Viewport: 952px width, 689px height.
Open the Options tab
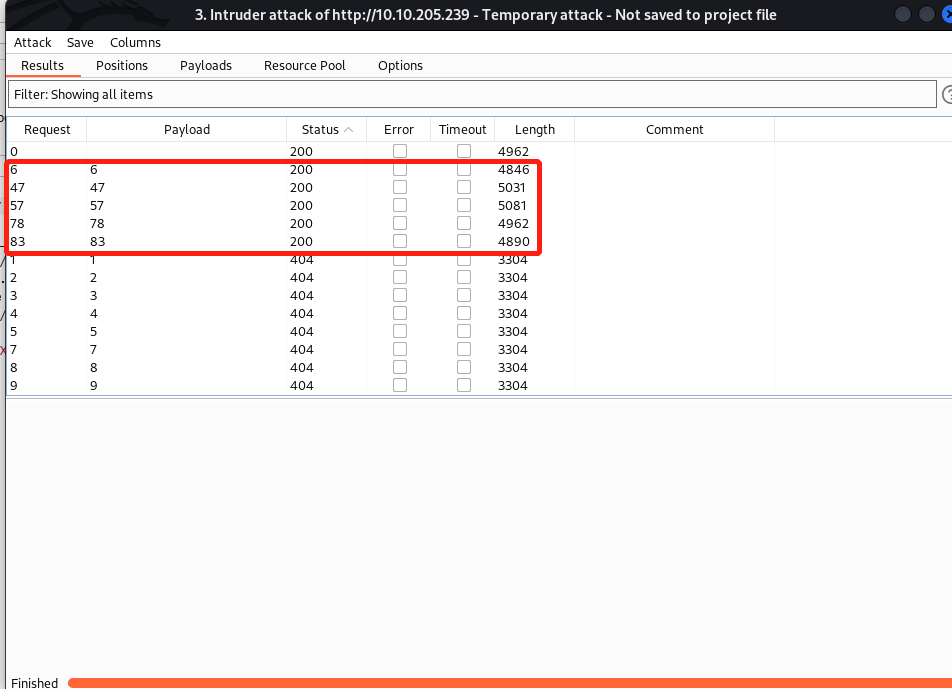[x=400, y=65]
